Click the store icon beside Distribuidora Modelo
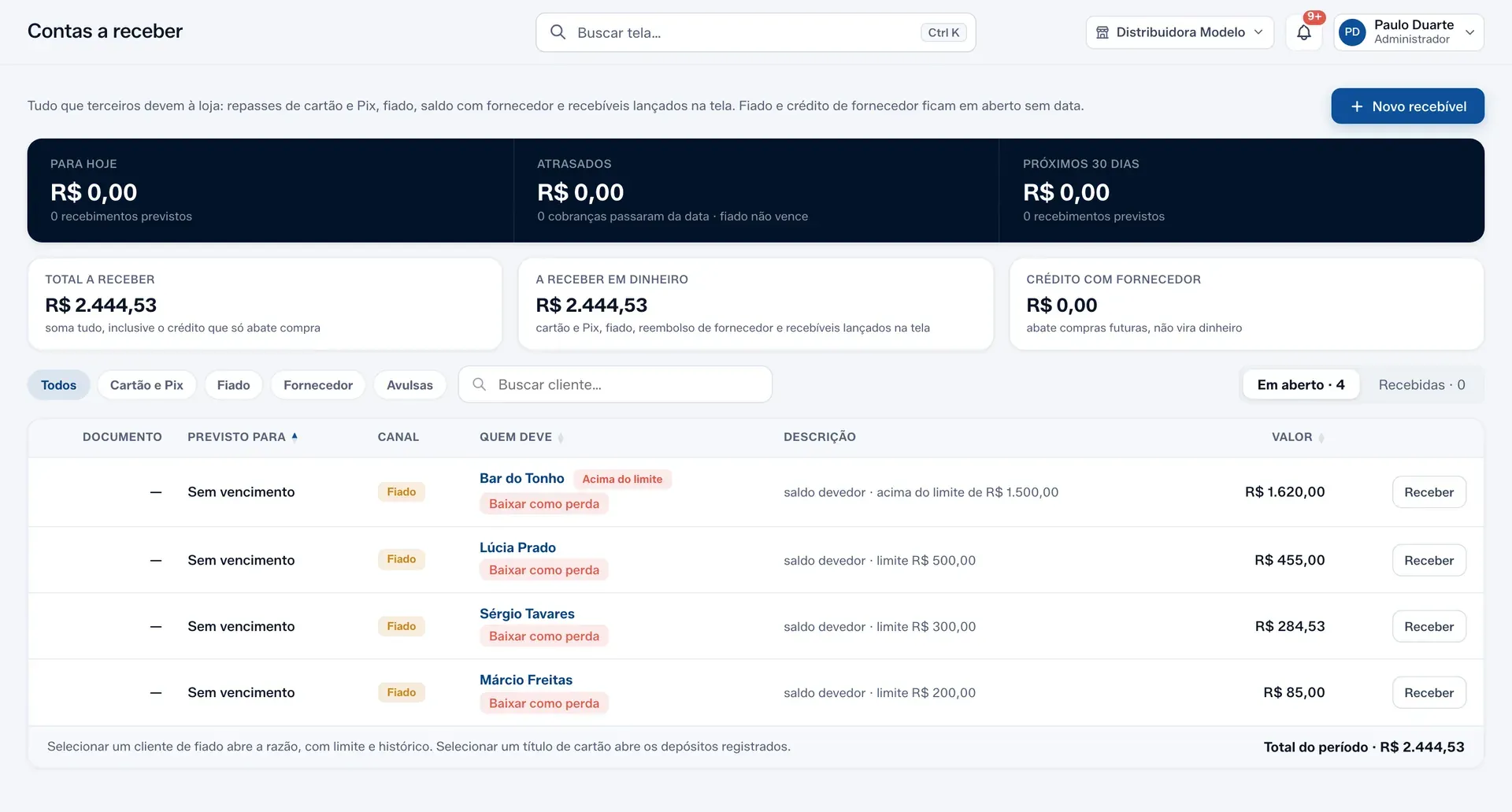This screenshot has width=1512, height=812. (x=1102, y=32)
